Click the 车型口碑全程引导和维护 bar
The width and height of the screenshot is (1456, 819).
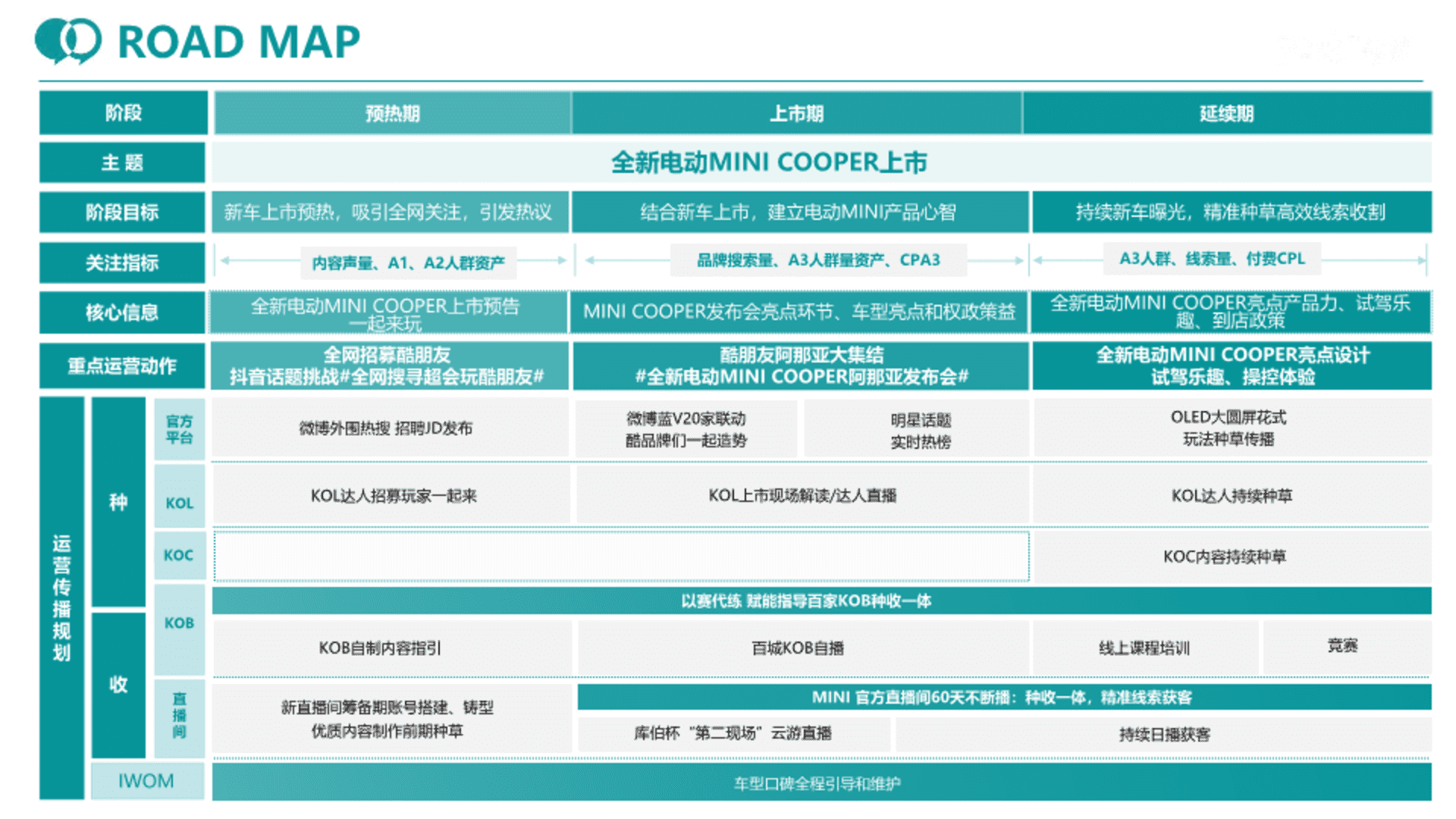point(822,782)
